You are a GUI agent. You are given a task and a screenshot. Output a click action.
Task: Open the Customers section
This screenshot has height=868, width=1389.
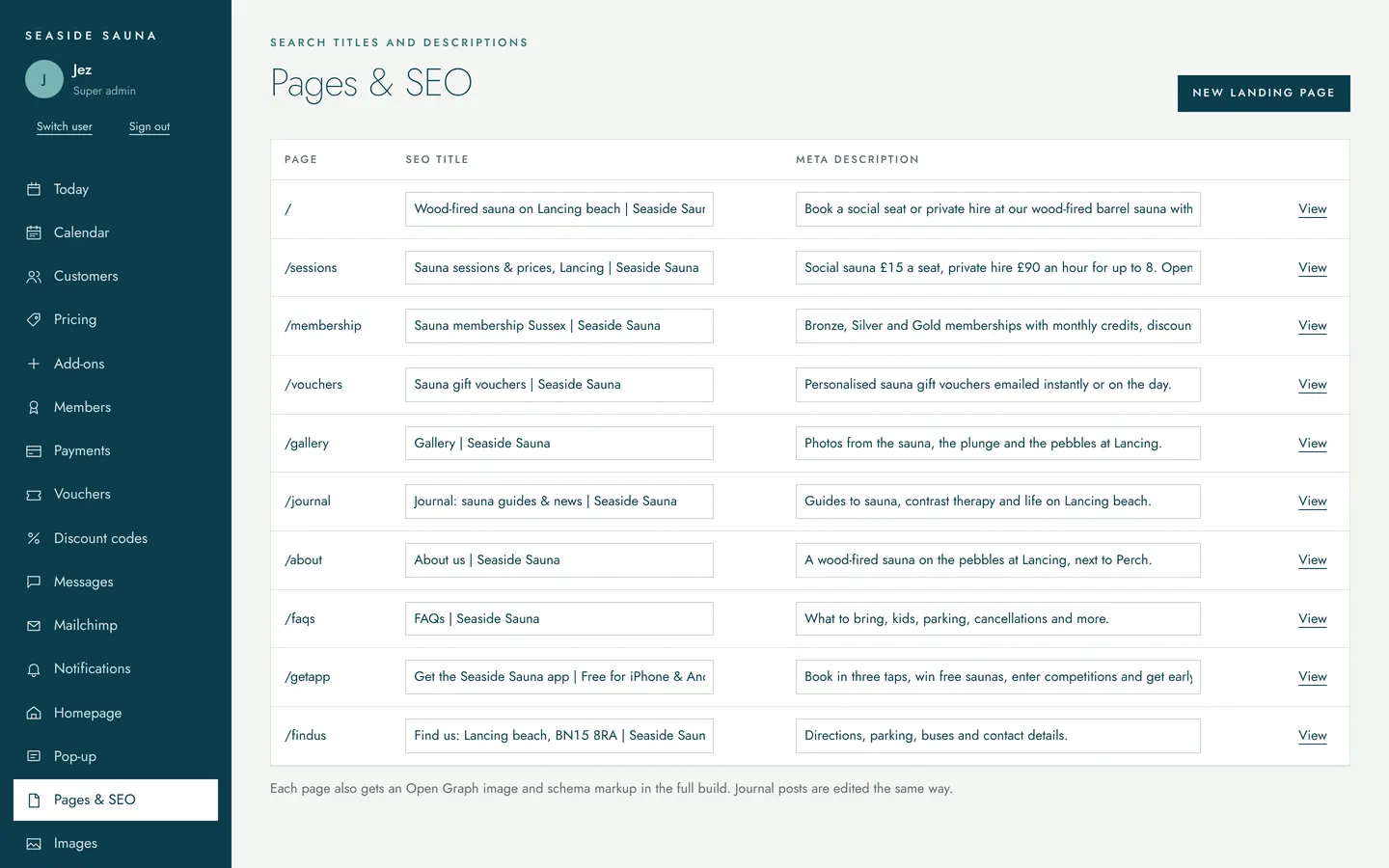116,276
